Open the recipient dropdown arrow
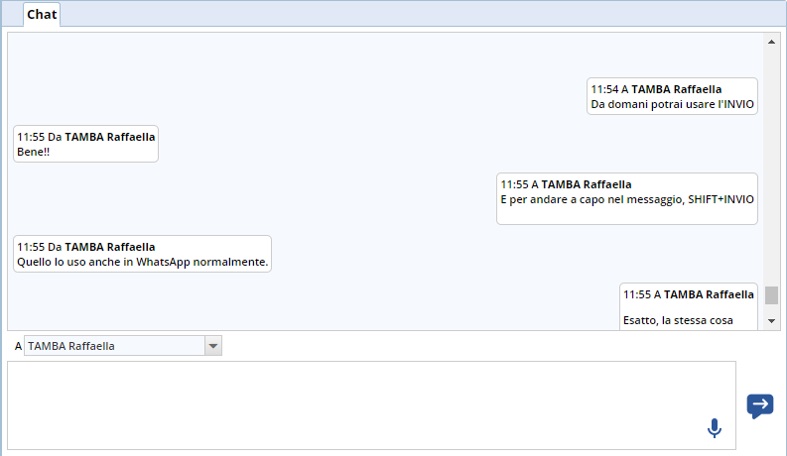The height and width of the screenshot is (456, 787). click(212, 346)
